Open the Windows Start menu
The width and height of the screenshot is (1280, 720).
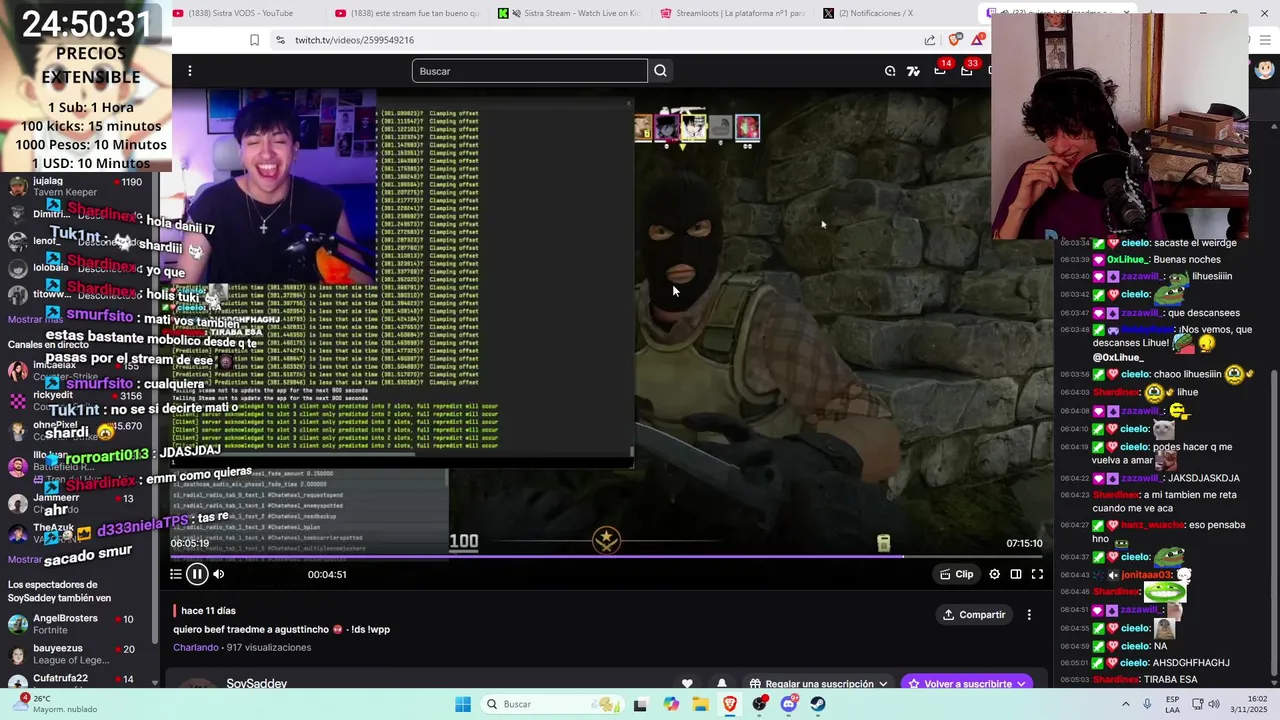coord(463,704)
